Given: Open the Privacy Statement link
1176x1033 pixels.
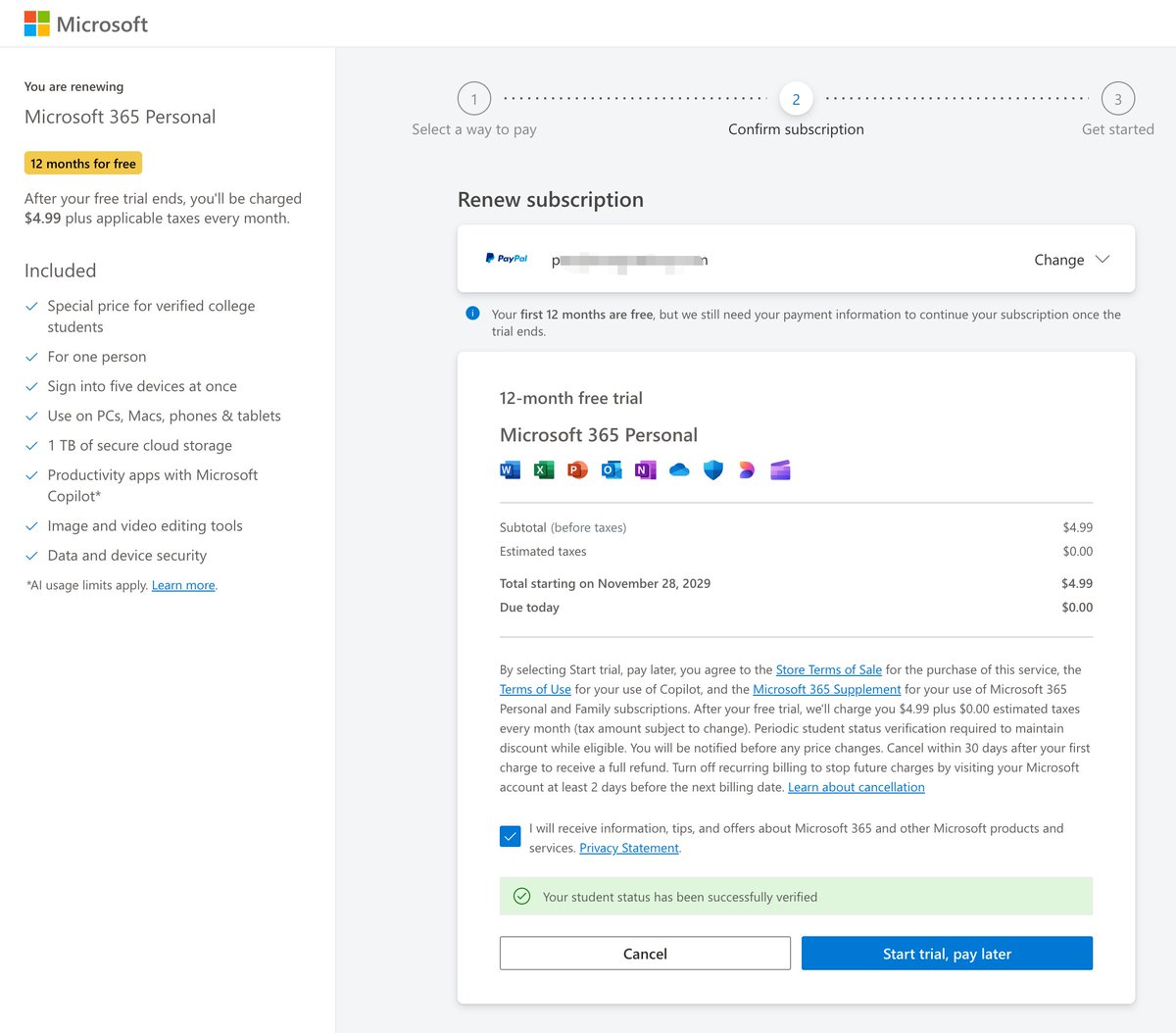Looking at the screenshot, I should point(629,848).
